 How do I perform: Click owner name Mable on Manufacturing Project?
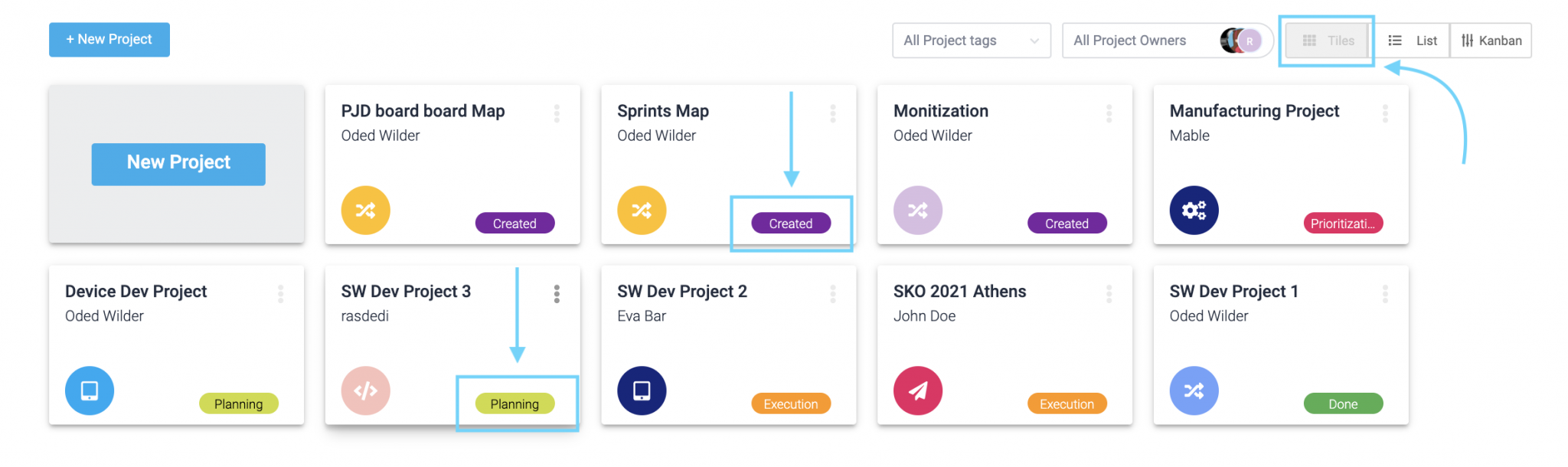1190,136
